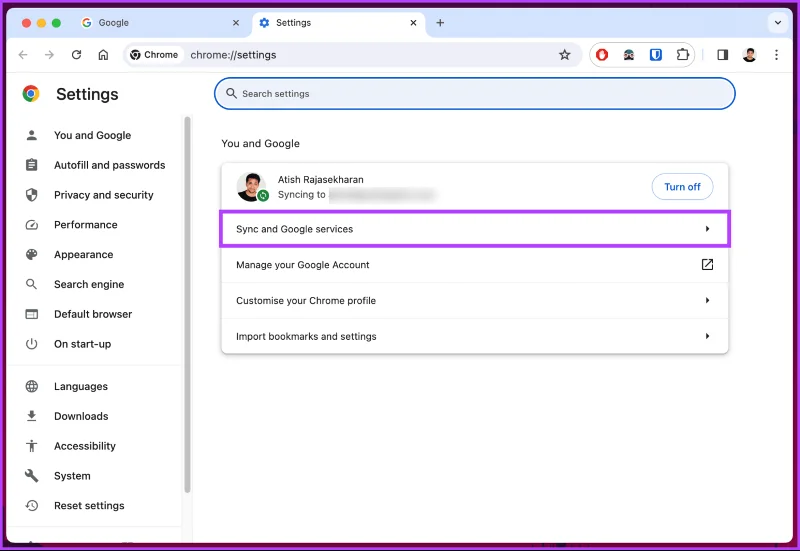Click the forward navigation arrow
The image size is (800, 551).
click(x=49, y=55)
